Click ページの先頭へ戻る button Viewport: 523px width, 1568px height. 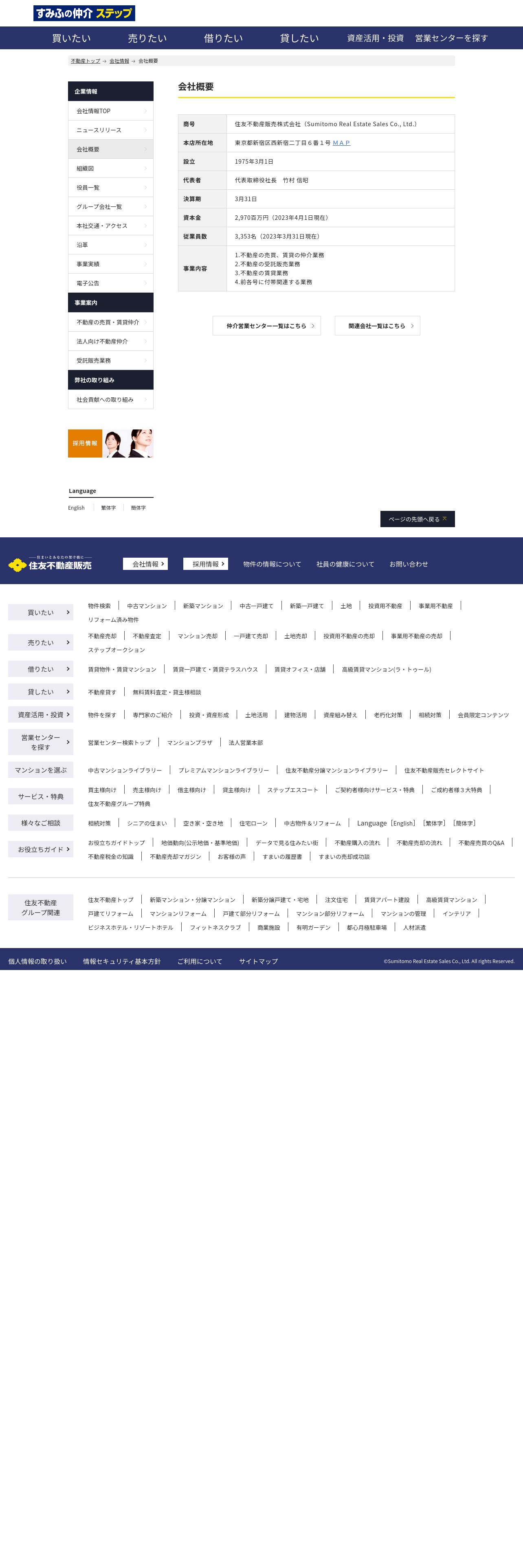point(418,519)
